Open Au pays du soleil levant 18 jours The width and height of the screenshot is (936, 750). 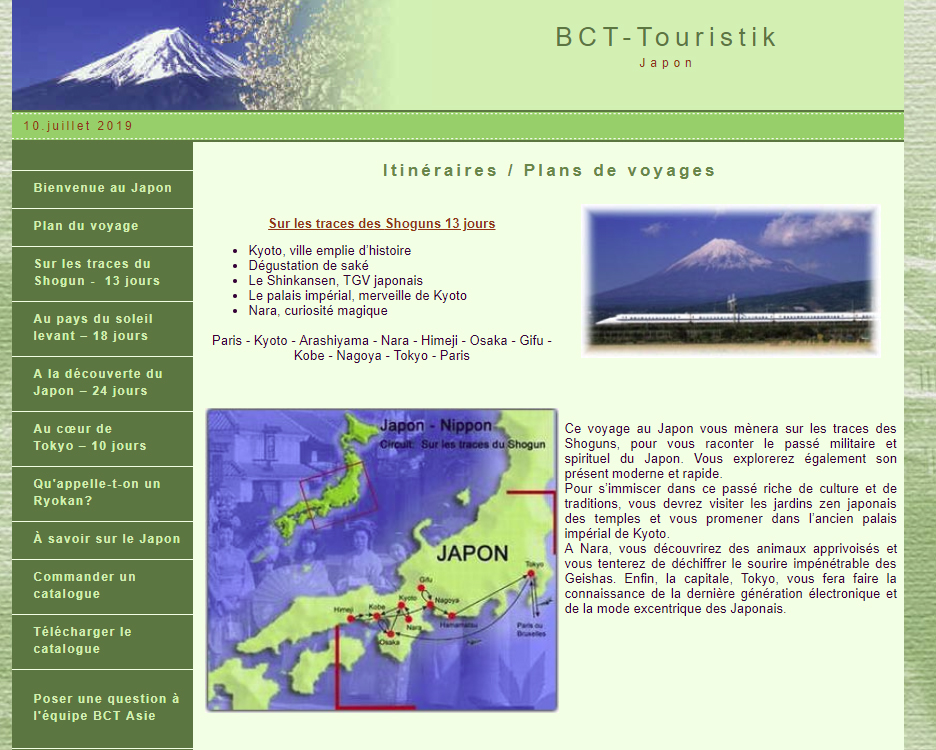coord(93,327)
